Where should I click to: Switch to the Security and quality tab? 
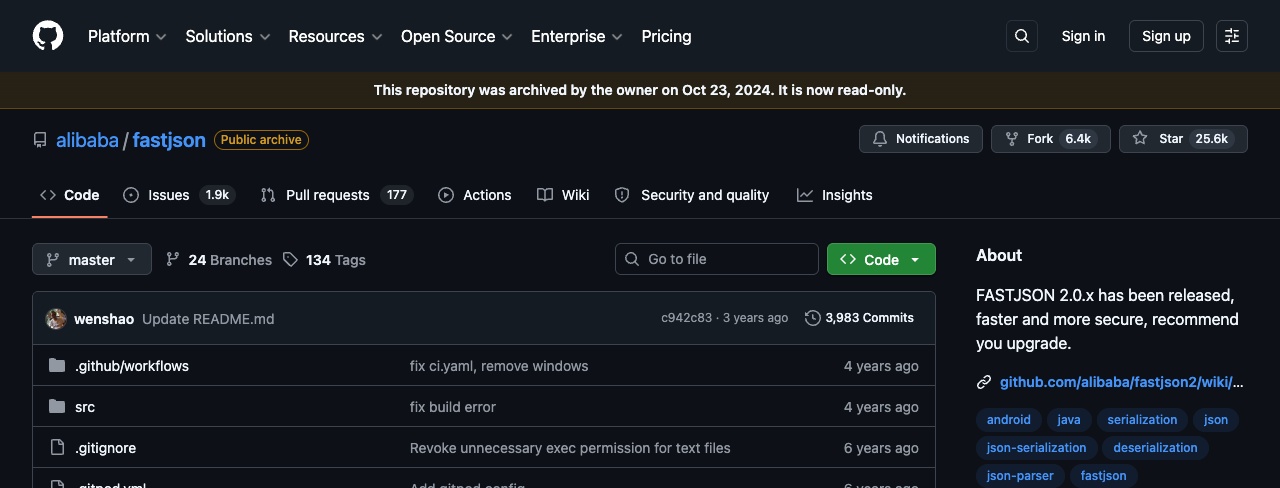click(x=692, y=195)
